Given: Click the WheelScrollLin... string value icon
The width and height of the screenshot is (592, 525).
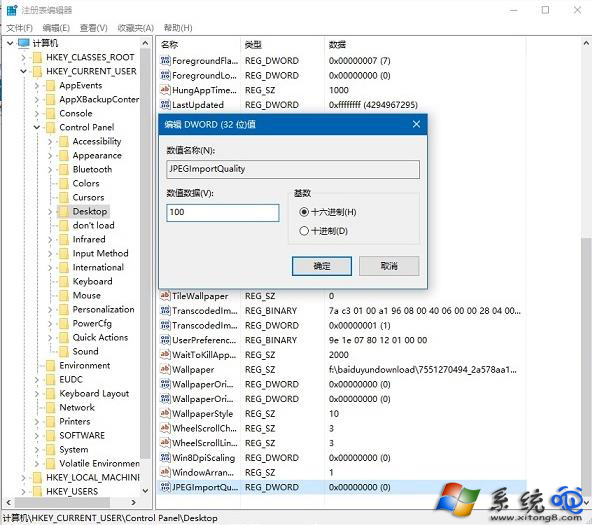Looking at the screenshot, I should [x=165, y=443].
